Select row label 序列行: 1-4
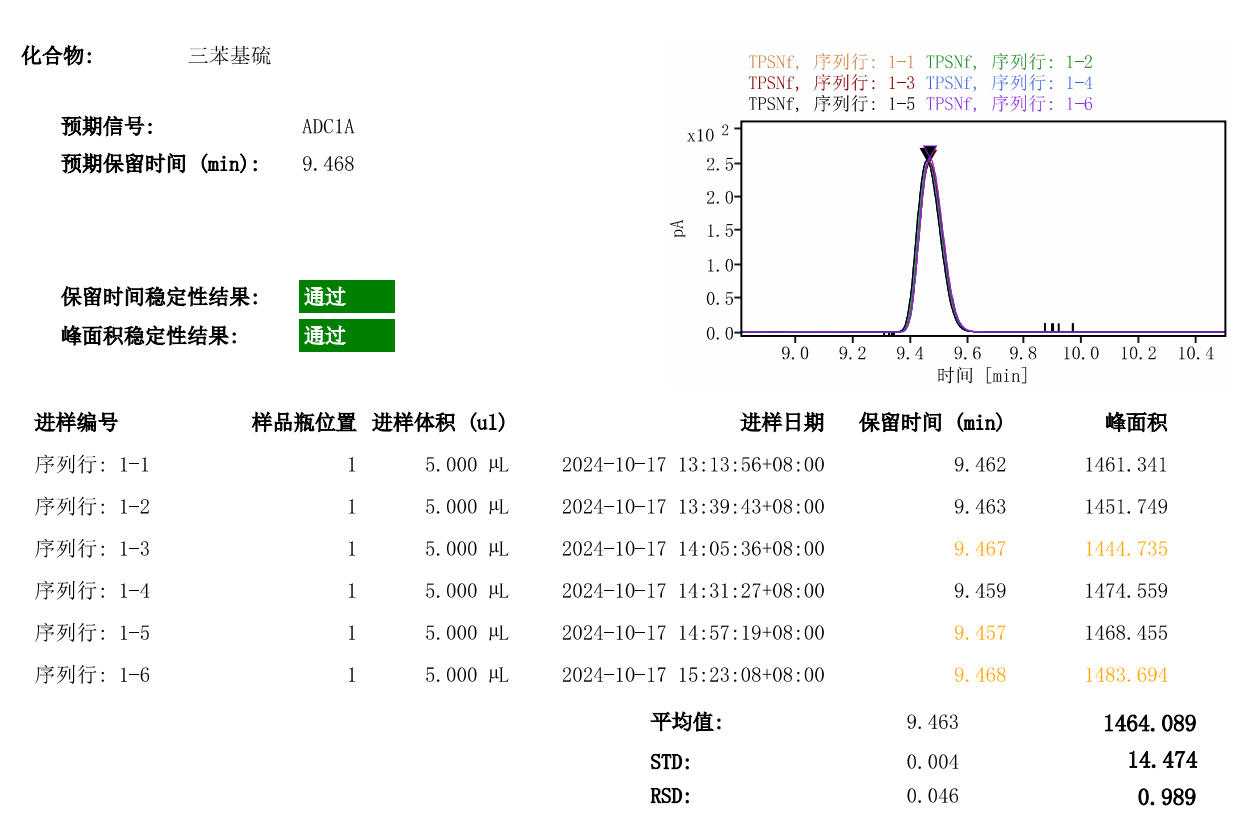 click(x=92, y=591)
